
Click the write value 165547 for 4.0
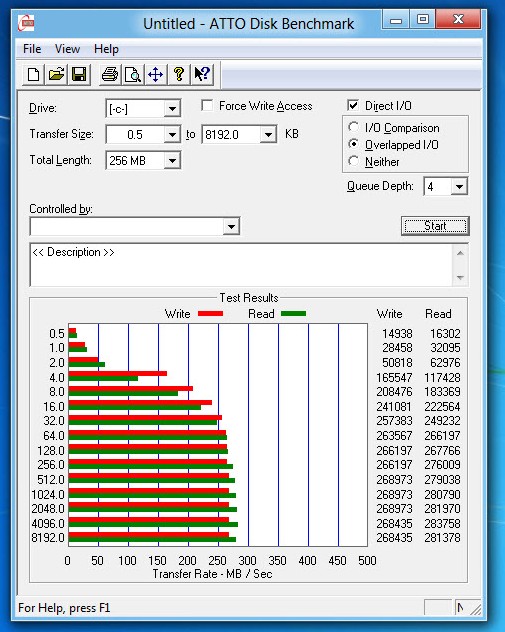pos(394,378)
